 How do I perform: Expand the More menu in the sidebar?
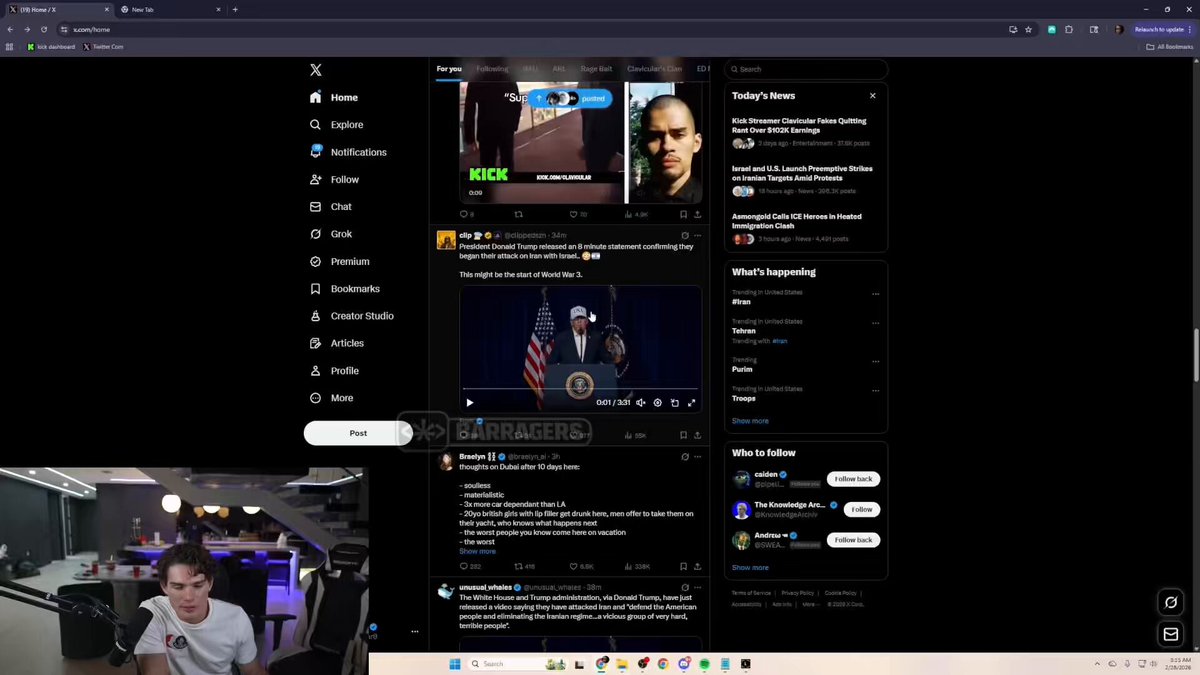(331, 398)
